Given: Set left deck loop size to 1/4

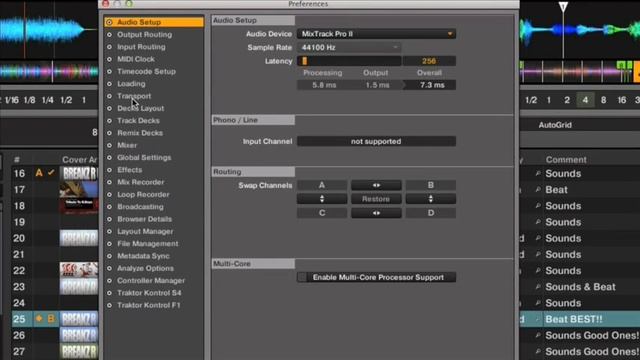Looking at the screenshot, I should pyautogui.click(x=48, y=100).
